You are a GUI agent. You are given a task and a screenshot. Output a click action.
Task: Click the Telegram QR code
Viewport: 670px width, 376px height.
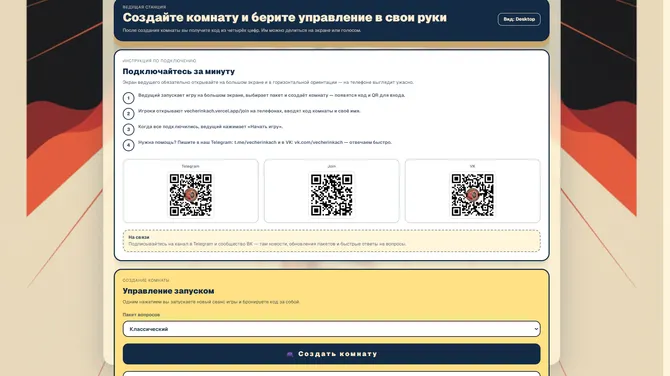coord(191,195)
